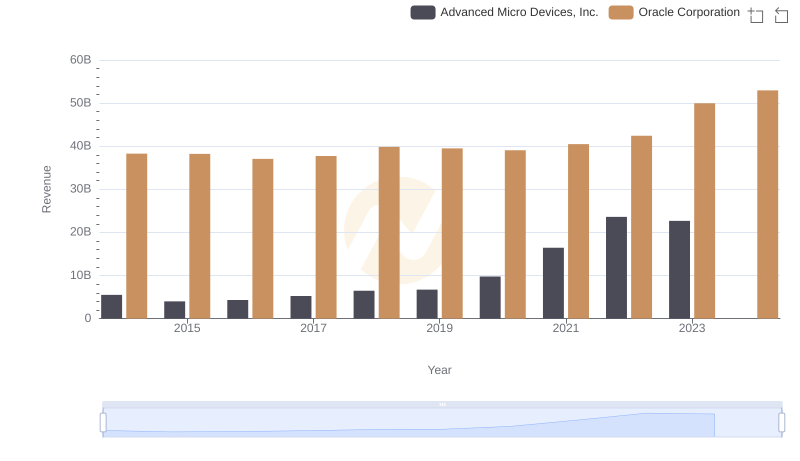Click the right handle of range slider

tap(782, 423)
